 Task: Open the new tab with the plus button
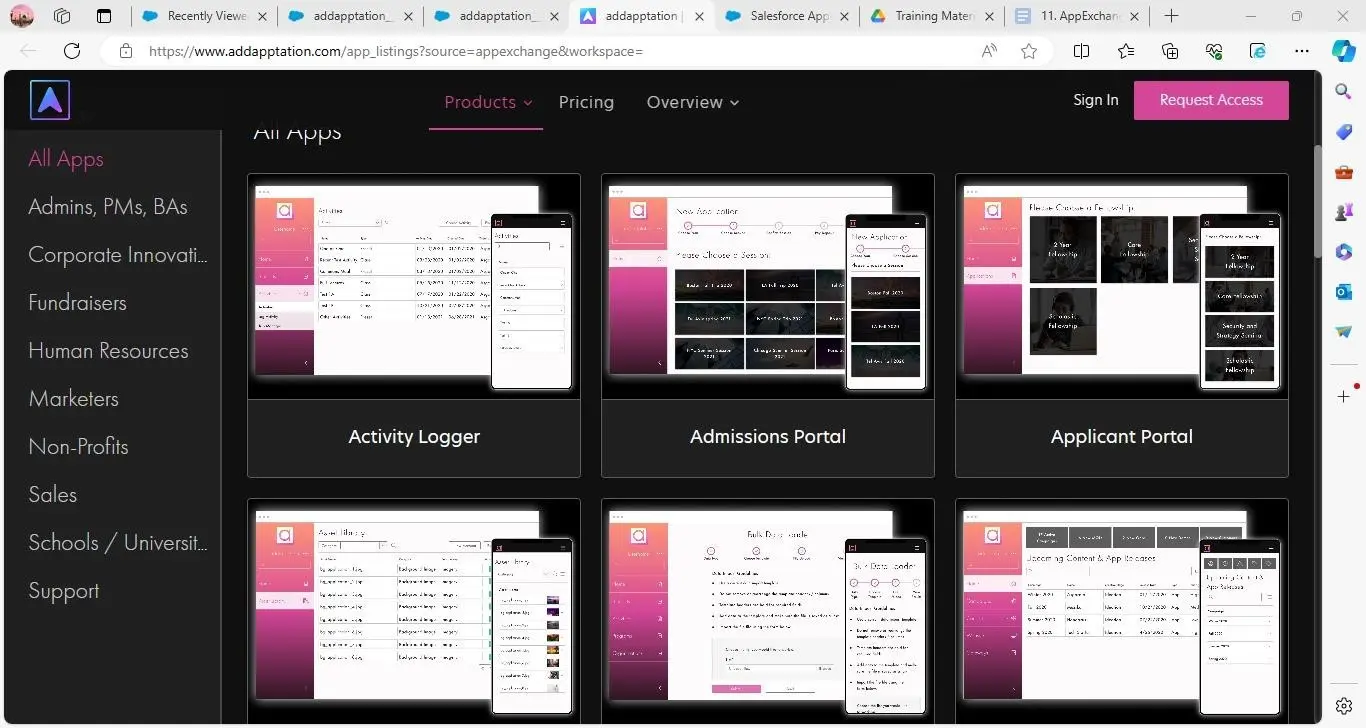(1171, 16)
